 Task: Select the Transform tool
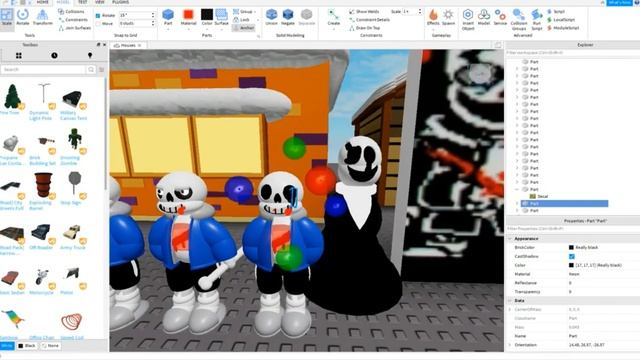42,17
